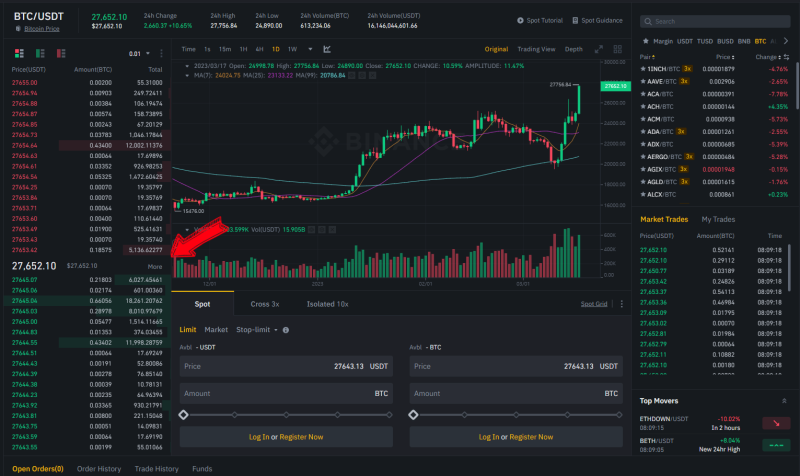Switch to the Isolated 10x tab

click(x=328, y=304)
